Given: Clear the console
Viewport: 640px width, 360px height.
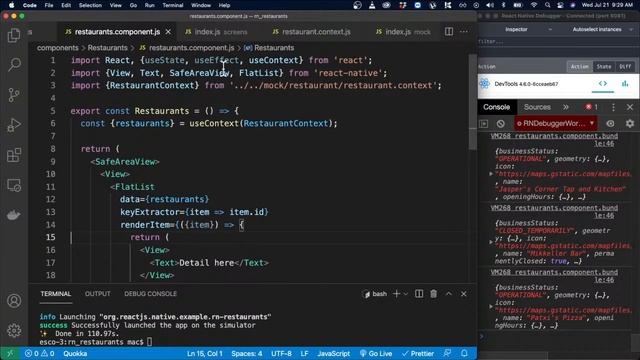Looking at the screenshot, I should pos(501,123).
